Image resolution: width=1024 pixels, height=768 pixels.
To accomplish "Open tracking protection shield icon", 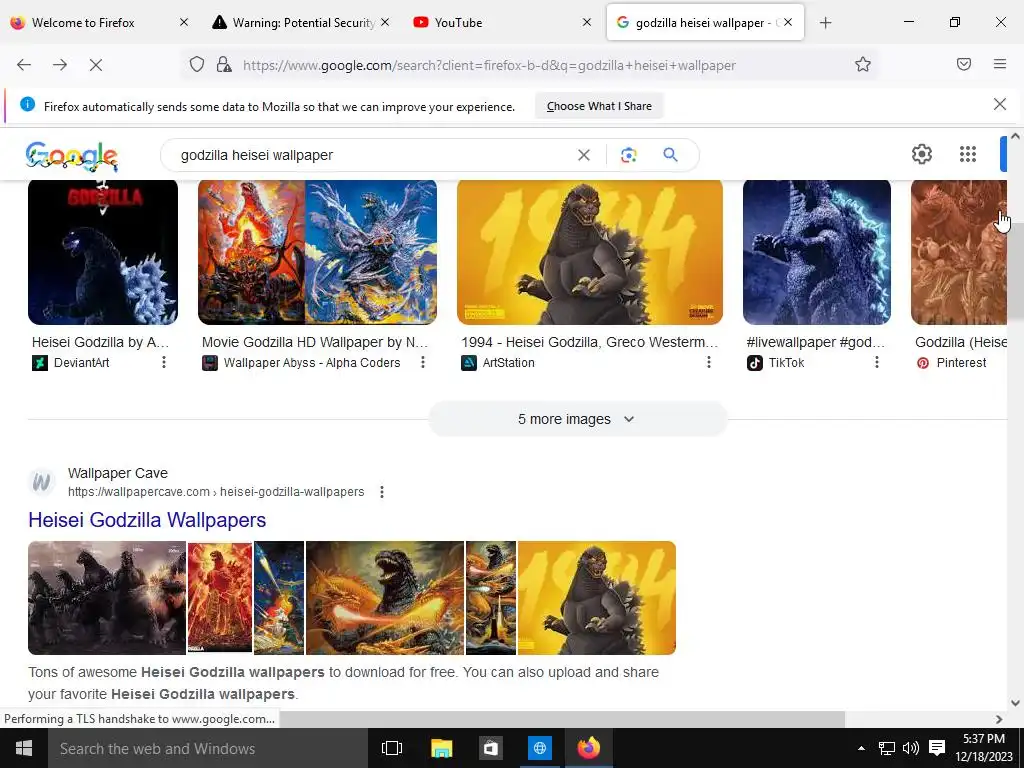I will pos(197,65).
